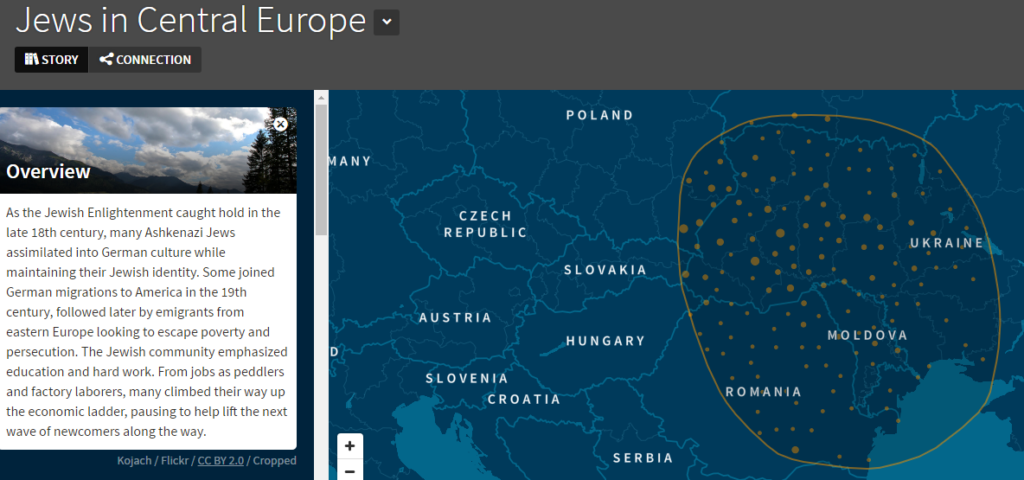Image resolution: width=1024 pixels, height=480 pixels.
Task: Click the UKRAINE map label
Action: 946,243
